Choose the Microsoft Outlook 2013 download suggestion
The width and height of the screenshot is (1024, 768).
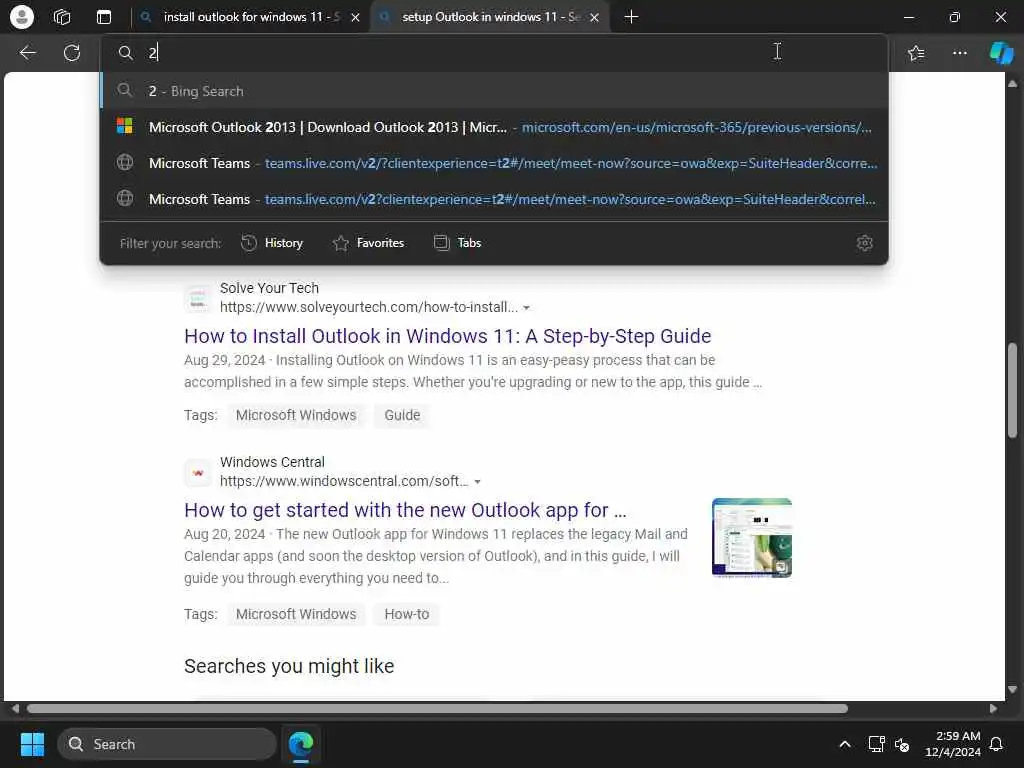(494, 127)
